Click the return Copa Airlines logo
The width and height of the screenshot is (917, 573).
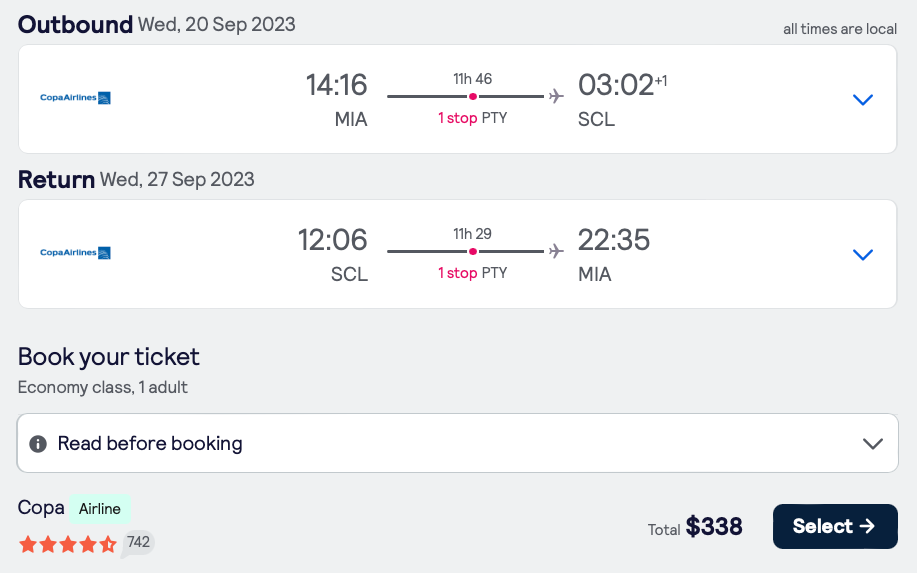(75, 253)
